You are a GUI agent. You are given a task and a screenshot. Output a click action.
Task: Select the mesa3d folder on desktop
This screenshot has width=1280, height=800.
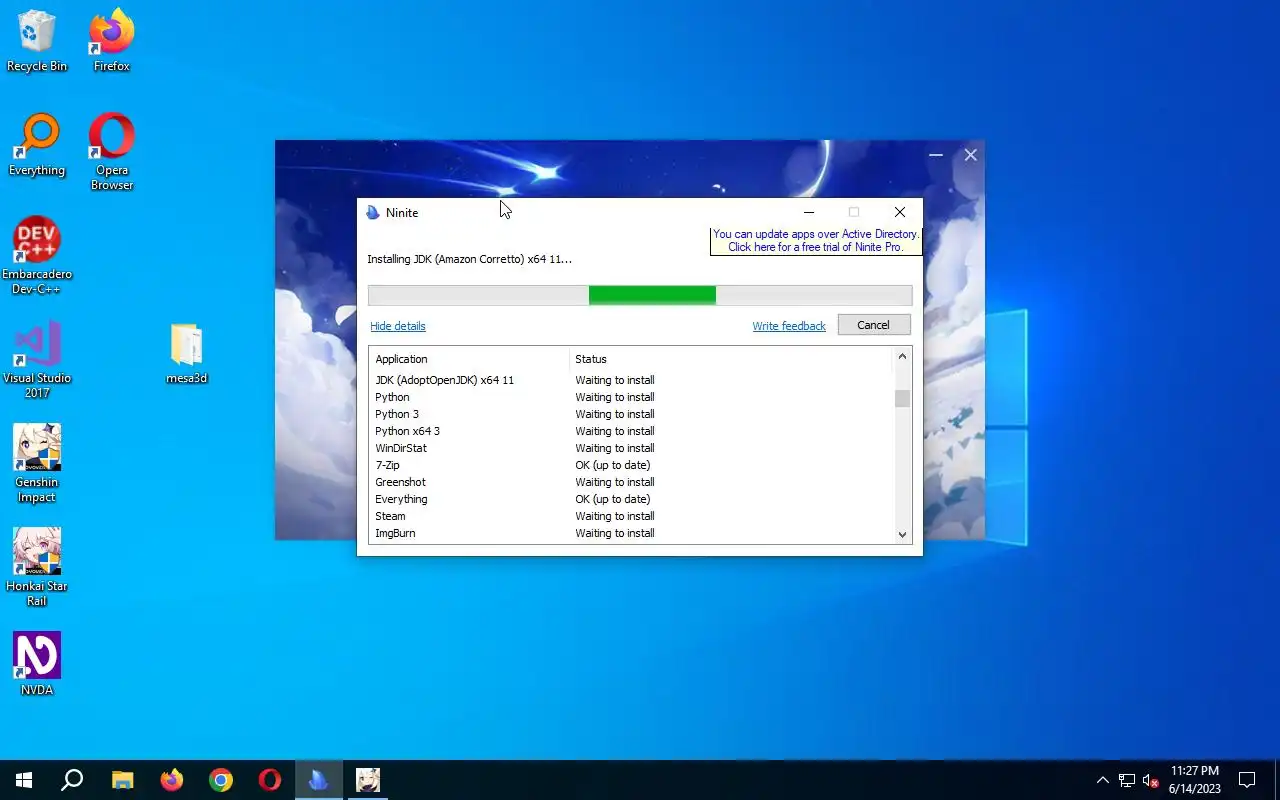click(x=187, y=354)
